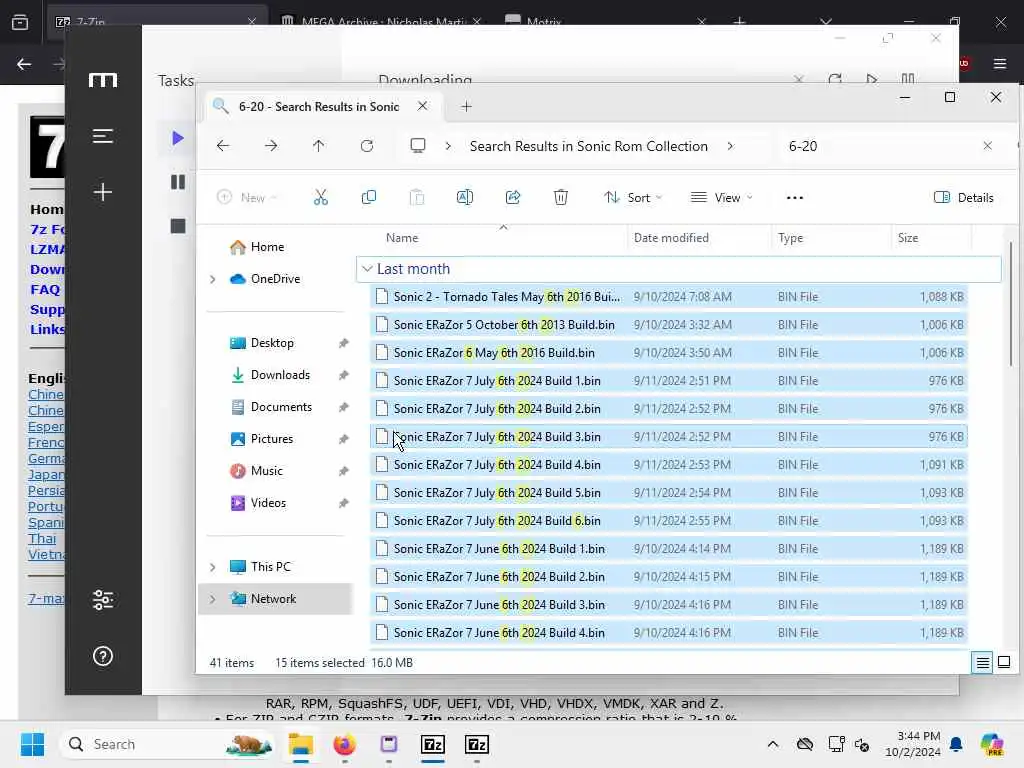Select Sonic ERaZor 7 June Build 2.bin
1024x768 pixels.
[x=669, y=577]
